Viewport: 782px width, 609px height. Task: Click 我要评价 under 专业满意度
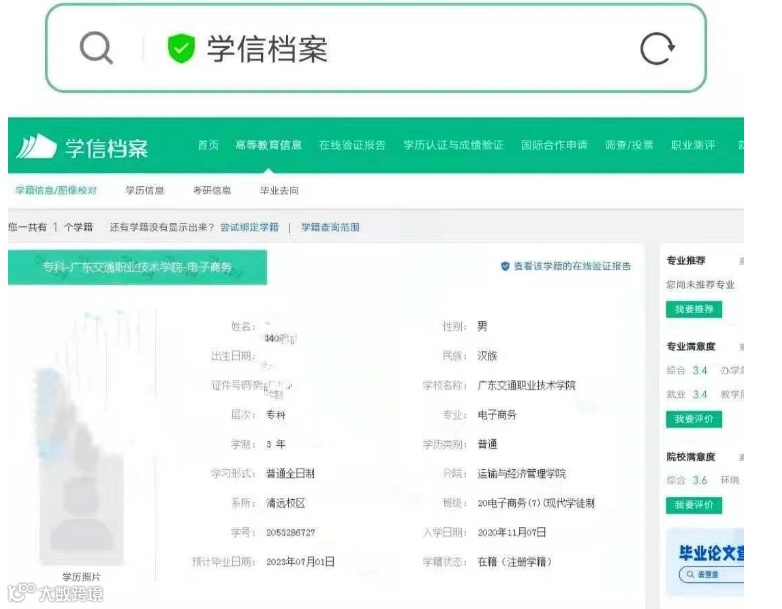694,419
